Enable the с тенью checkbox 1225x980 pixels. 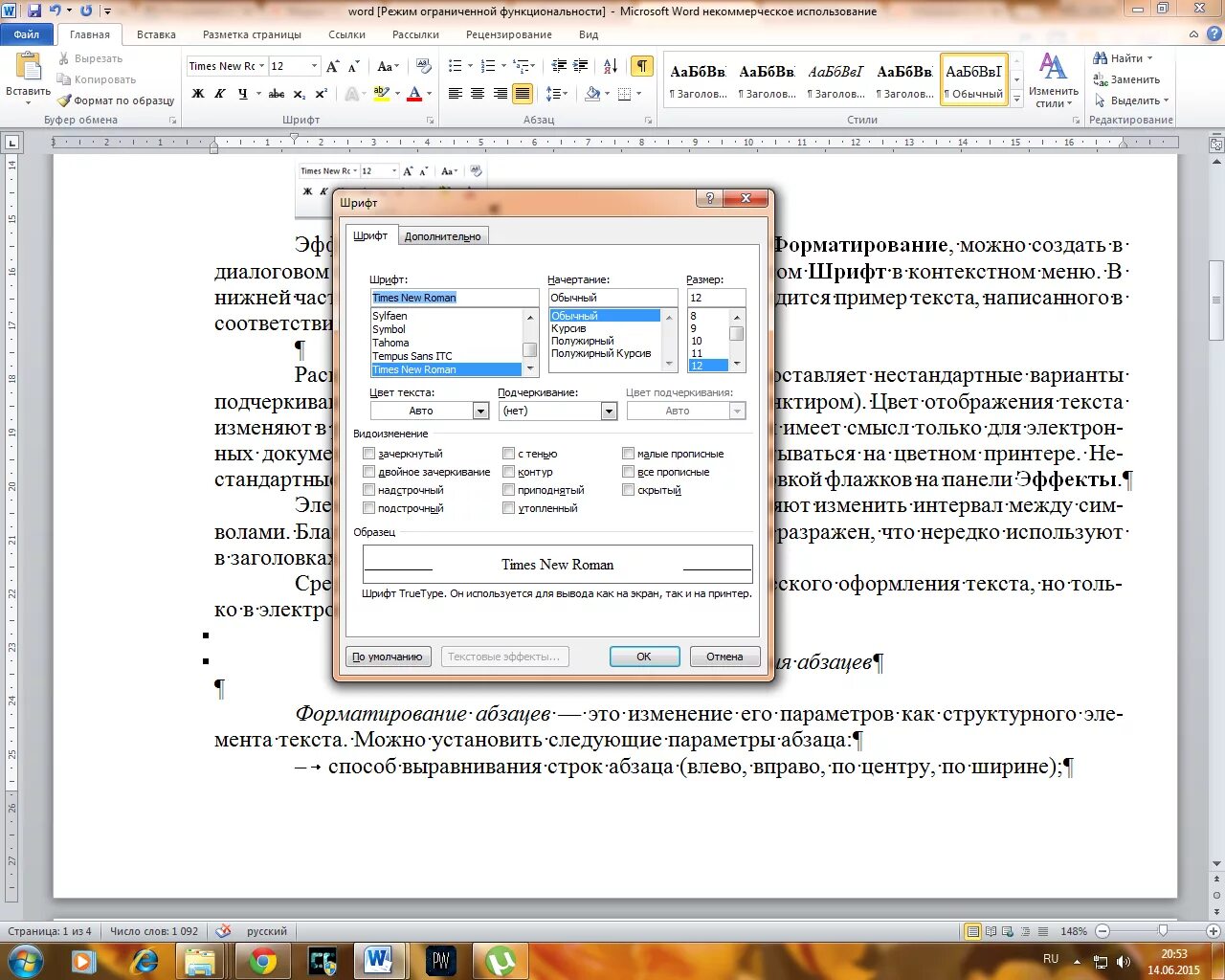tap(509, 454)
